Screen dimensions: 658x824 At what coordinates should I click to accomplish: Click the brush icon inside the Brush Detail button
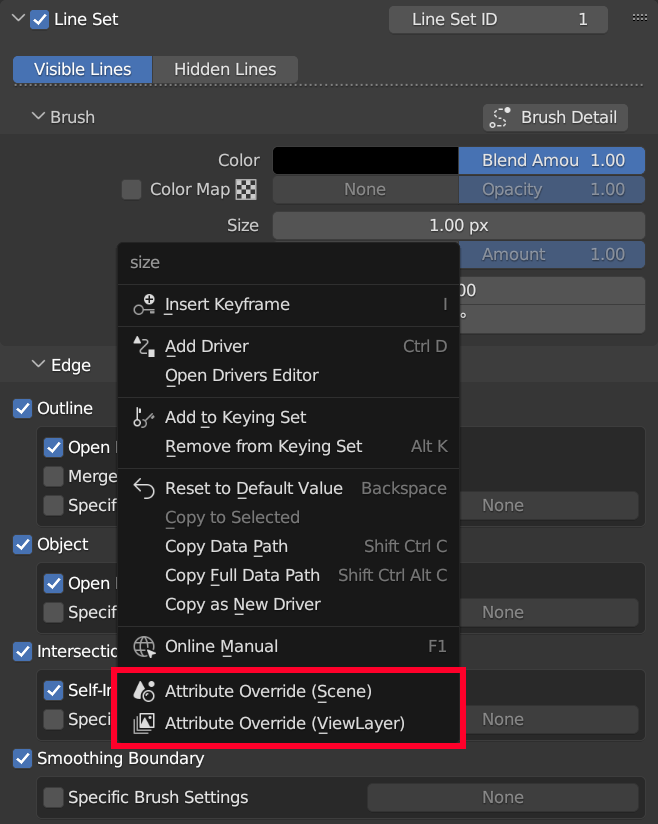pyautogui.click(x=498, y=117)
